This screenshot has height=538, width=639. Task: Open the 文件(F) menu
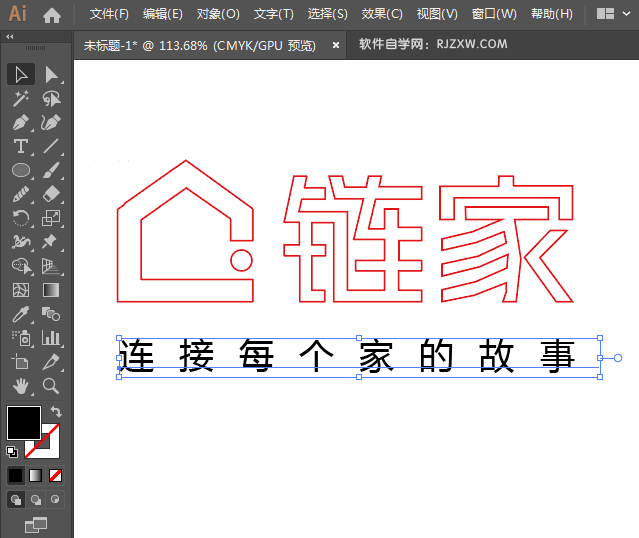(109, 14)
